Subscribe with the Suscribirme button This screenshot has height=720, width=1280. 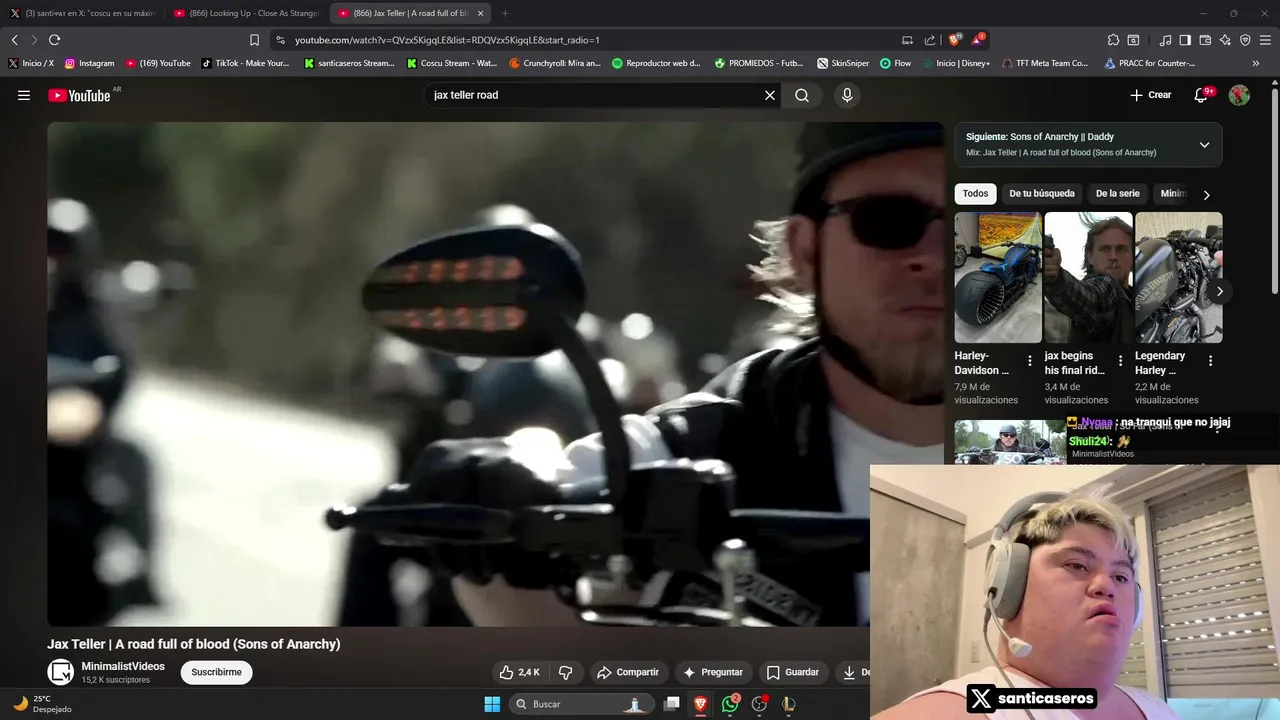click(x=217, y=672)
